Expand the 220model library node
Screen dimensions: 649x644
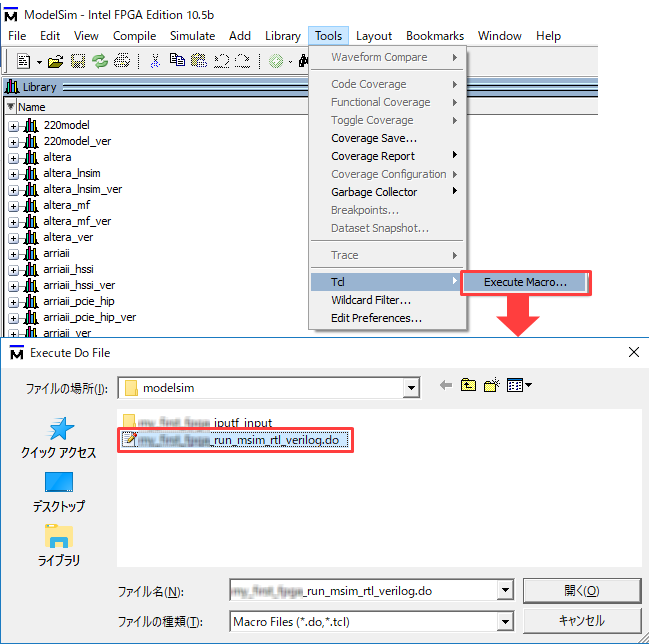(13, 126)
